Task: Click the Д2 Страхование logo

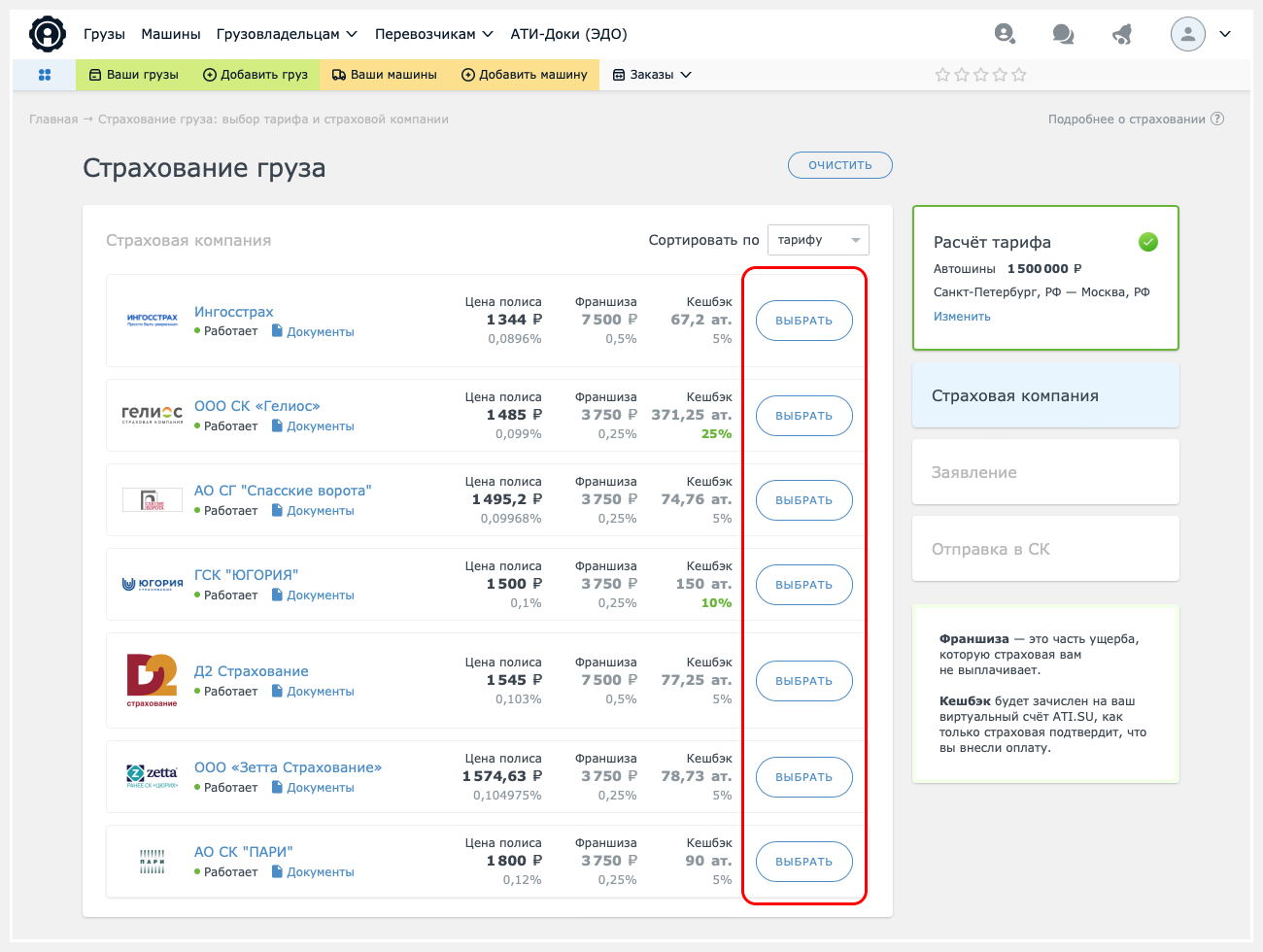Action: coord(153,680)
